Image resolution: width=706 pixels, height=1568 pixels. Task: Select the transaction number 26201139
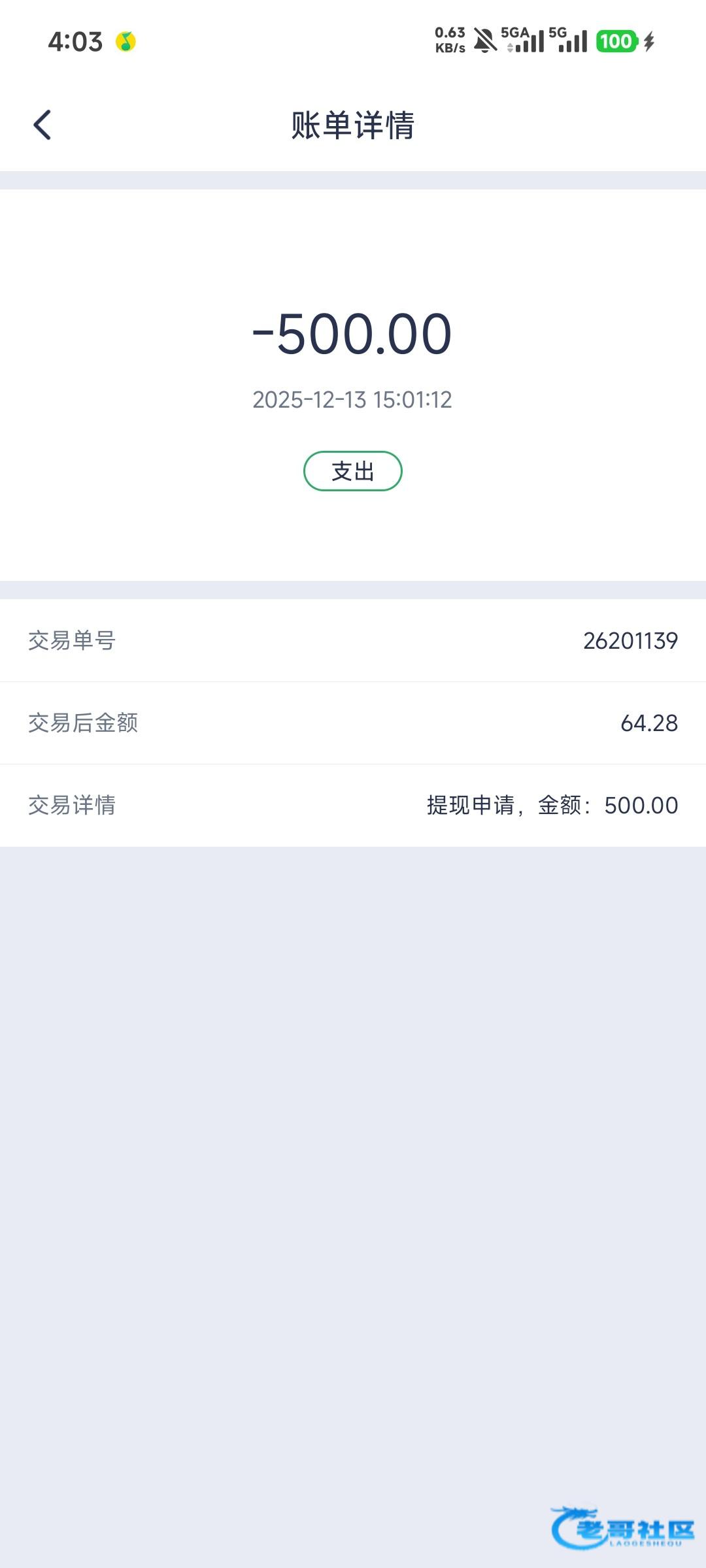pyautogui.click(x=630, y=641)
